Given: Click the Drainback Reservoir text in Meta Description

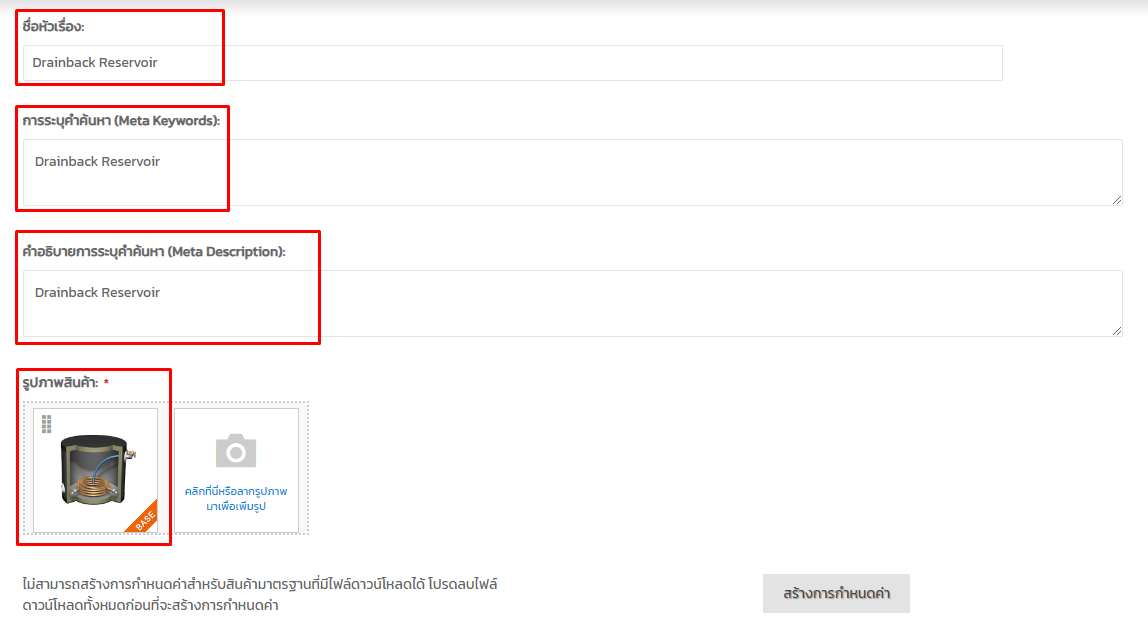Looking at the screenshot, I should click(97, 292).
